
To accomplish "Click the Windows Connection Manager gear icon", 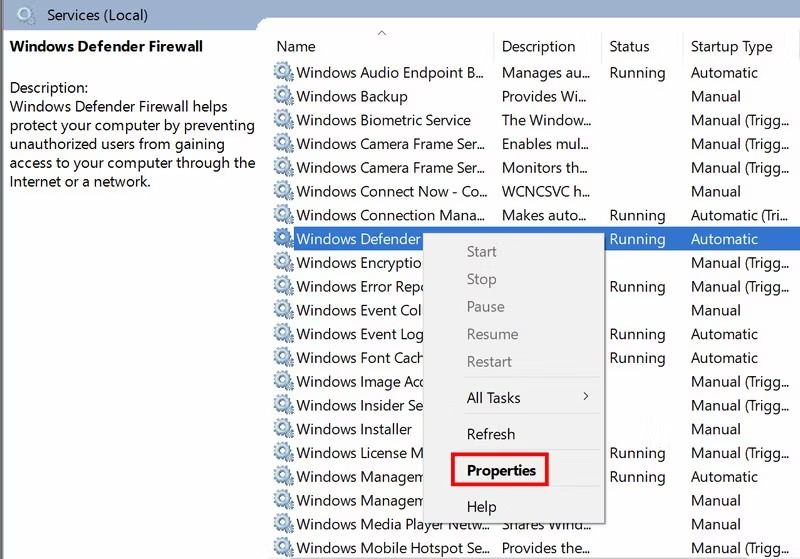I will coord(283,215).
